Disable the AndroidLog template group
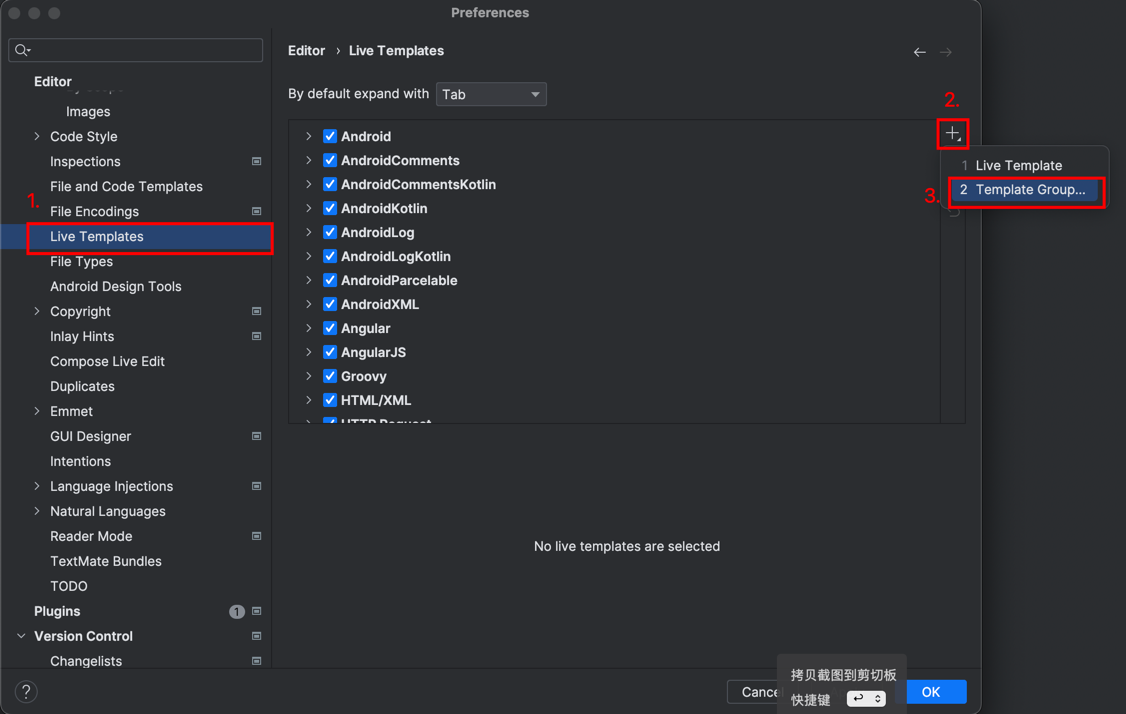This screenshot has height=714, width=1126. pyautogui.click(x=330, y=232)
